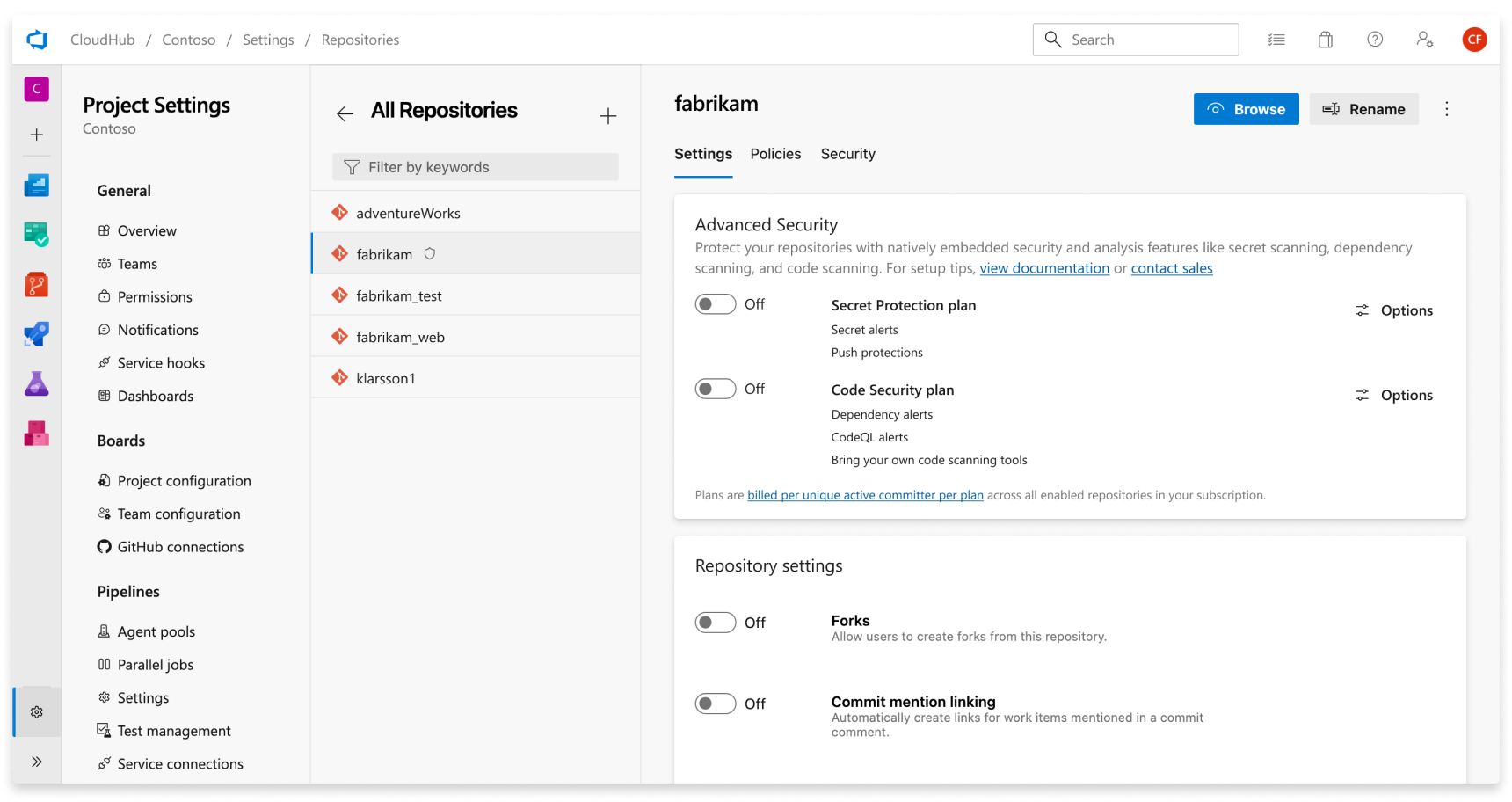This screenshot has width=1512, height=802.
Task: Open the Test Plans flask icon
Action: click(36, 384)
